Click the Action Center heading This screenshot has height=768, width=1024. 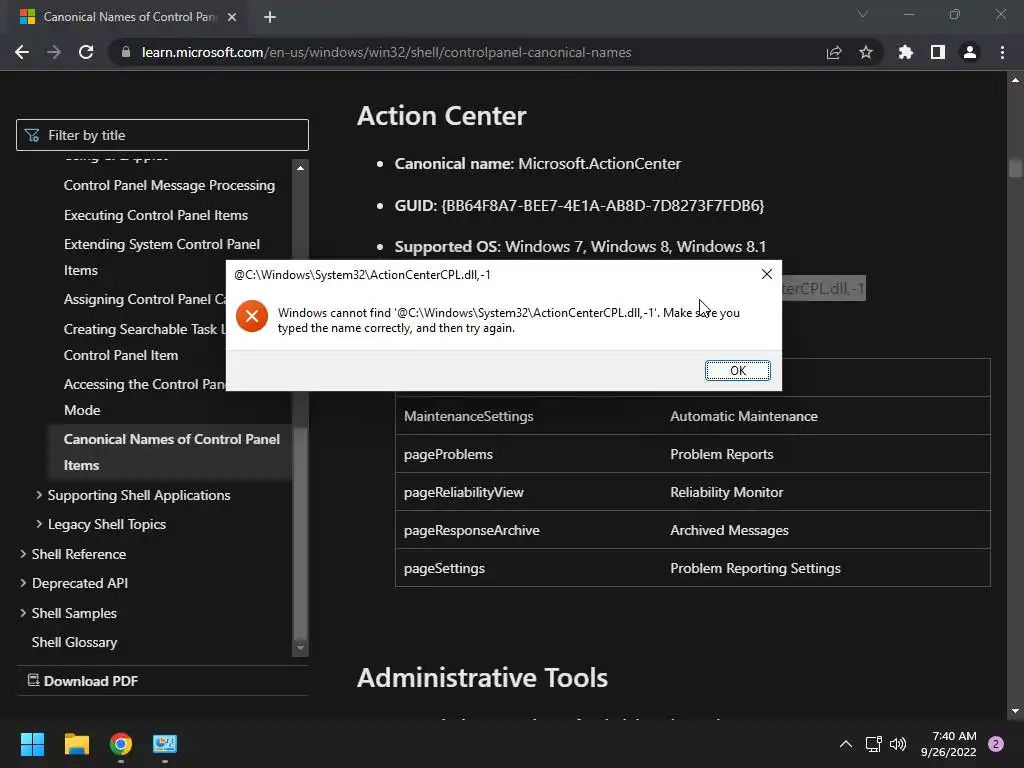click(441, 116)
